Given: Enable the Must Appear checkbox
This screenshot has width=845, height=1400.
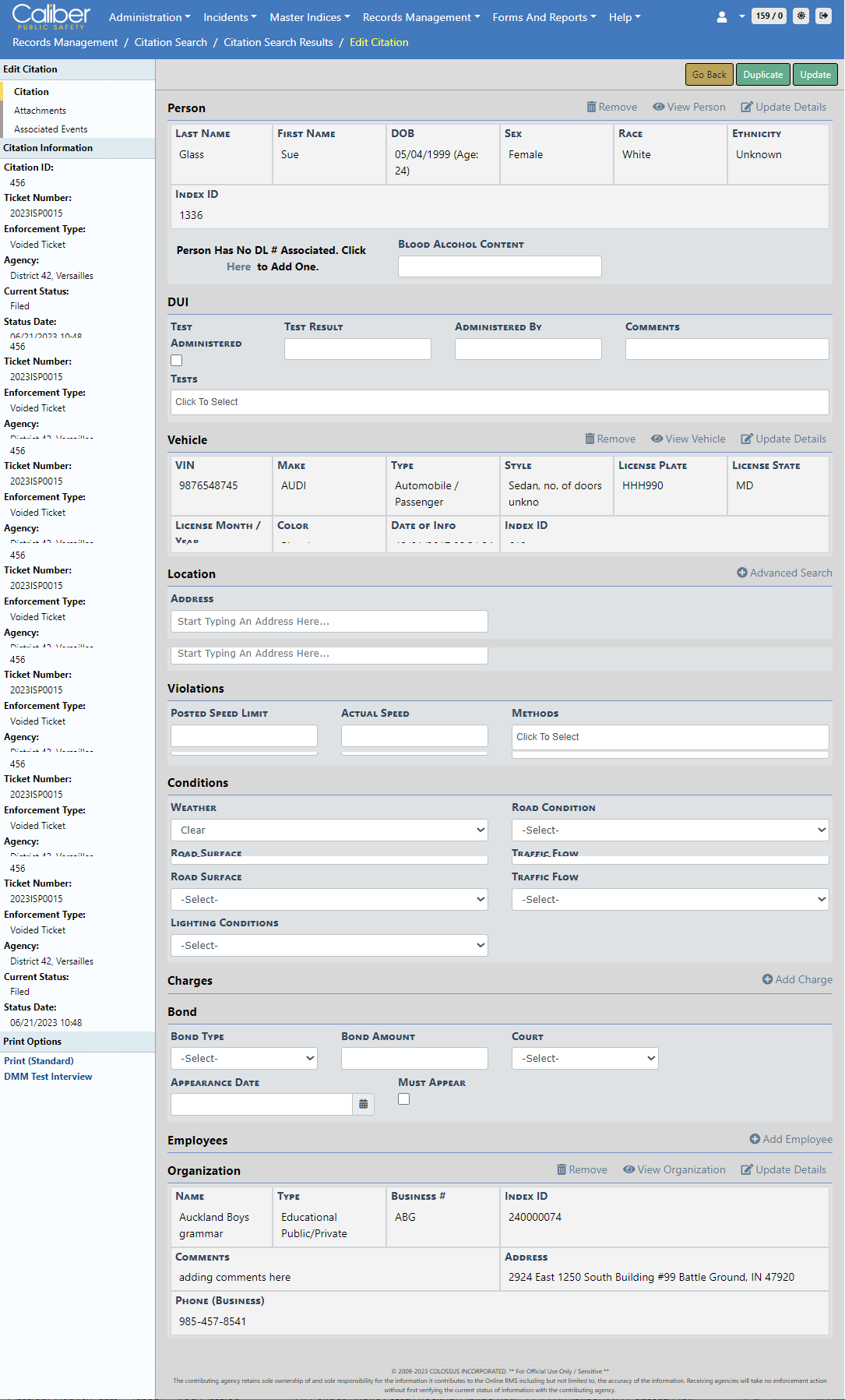Looking at the screenshot, I should (403, 1099).
